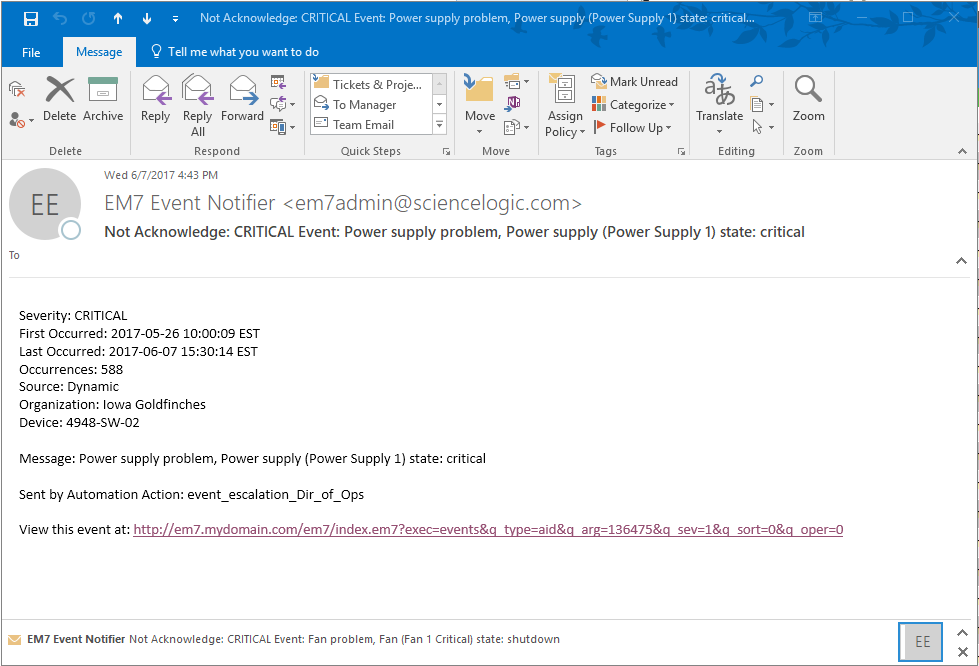This screenshot has width=979, height=666.
Task: Collapse the message header with the chevron
Action: [x=961, y=261]
